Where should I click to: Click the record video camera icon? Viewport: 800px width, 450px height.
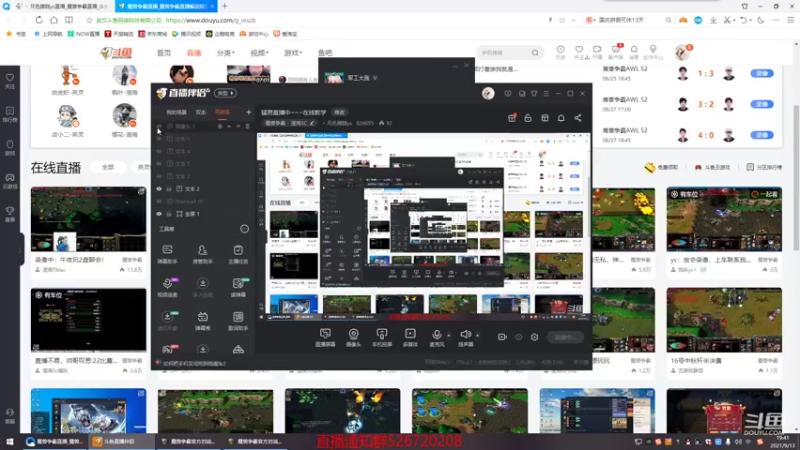(502, 337)
